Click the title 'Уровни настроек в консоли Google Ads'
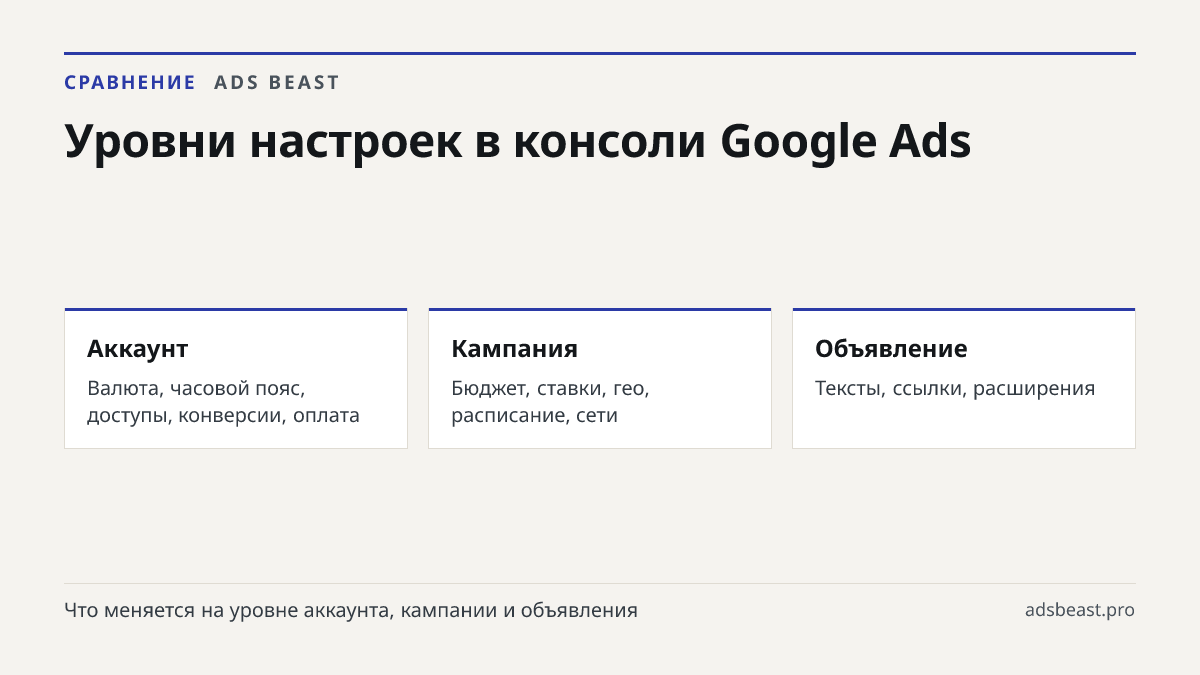This screenshot has height=675, width=1200. pos(518,141)
